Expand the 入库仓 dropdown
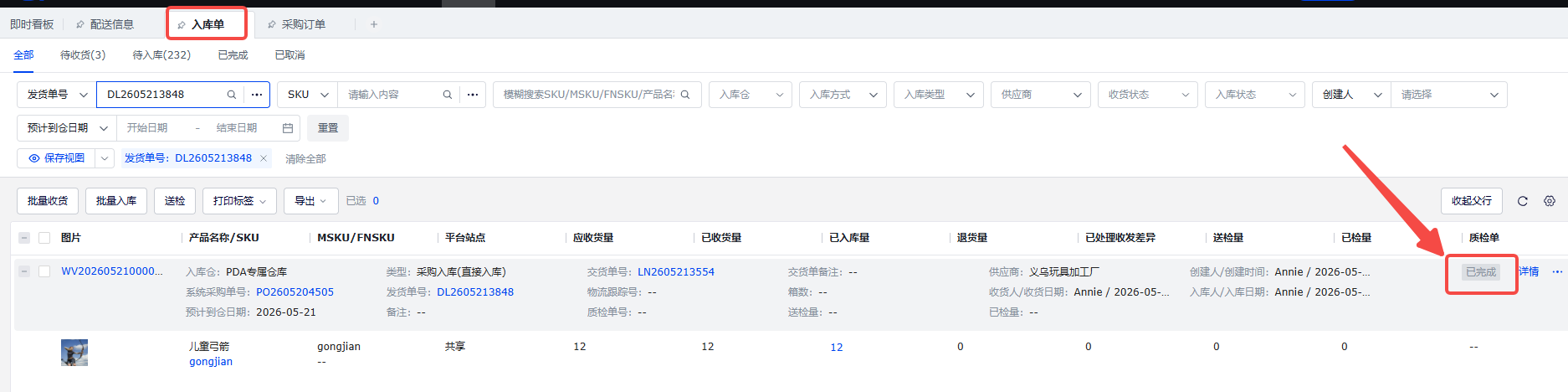Viewport: 1568px width, 392px height. tap(751, 95)
